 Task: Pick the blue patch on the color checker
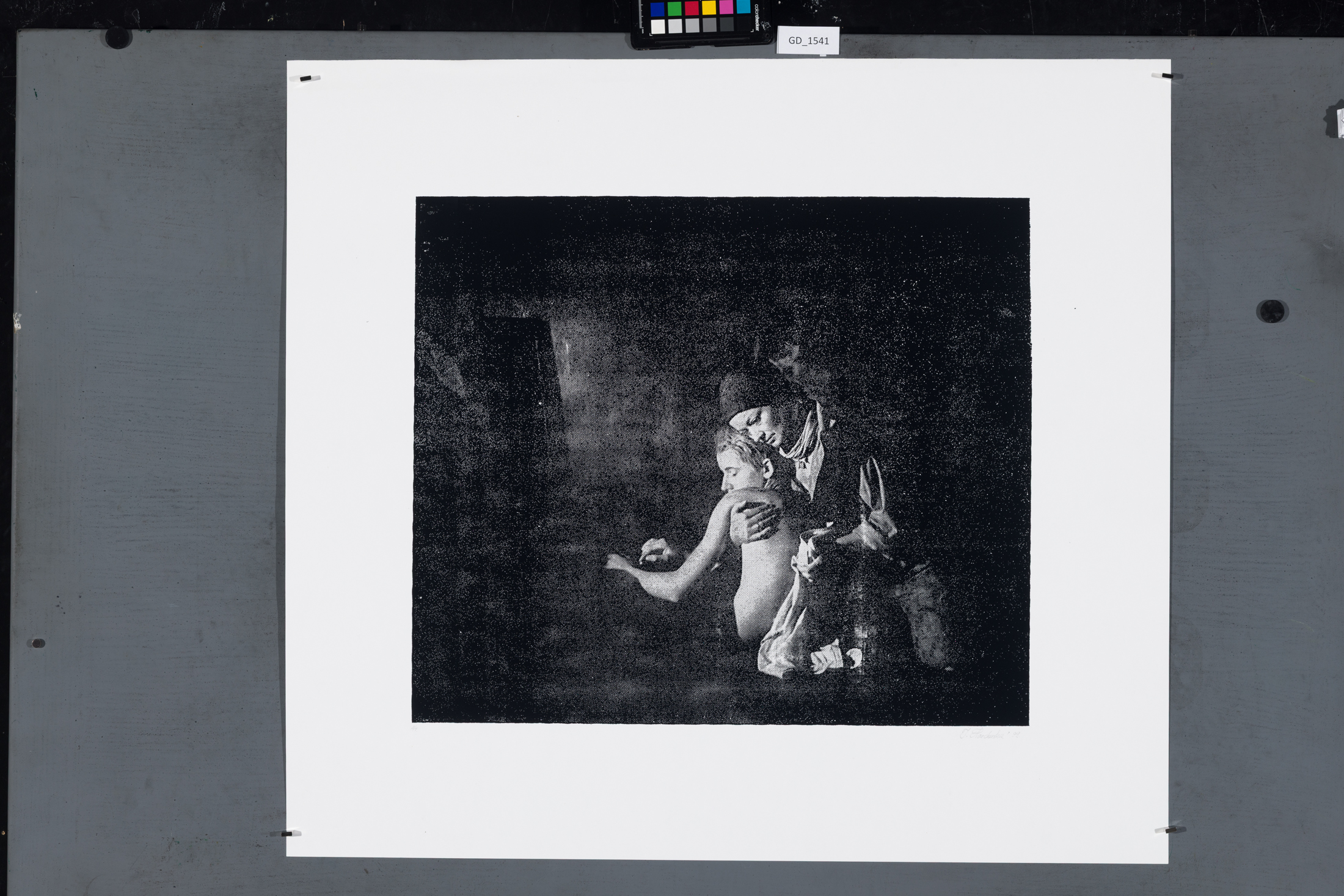(657, 9)
